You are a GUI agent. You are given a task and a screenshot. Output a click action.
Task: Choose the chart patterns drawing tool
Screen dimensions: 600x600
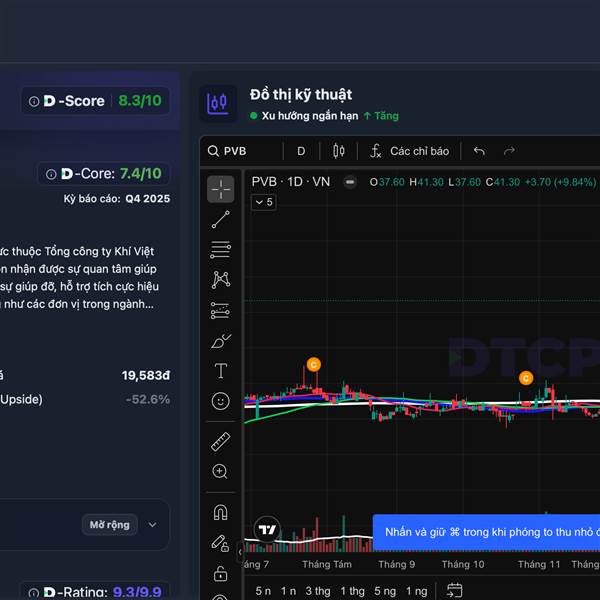tap(220, 280)
